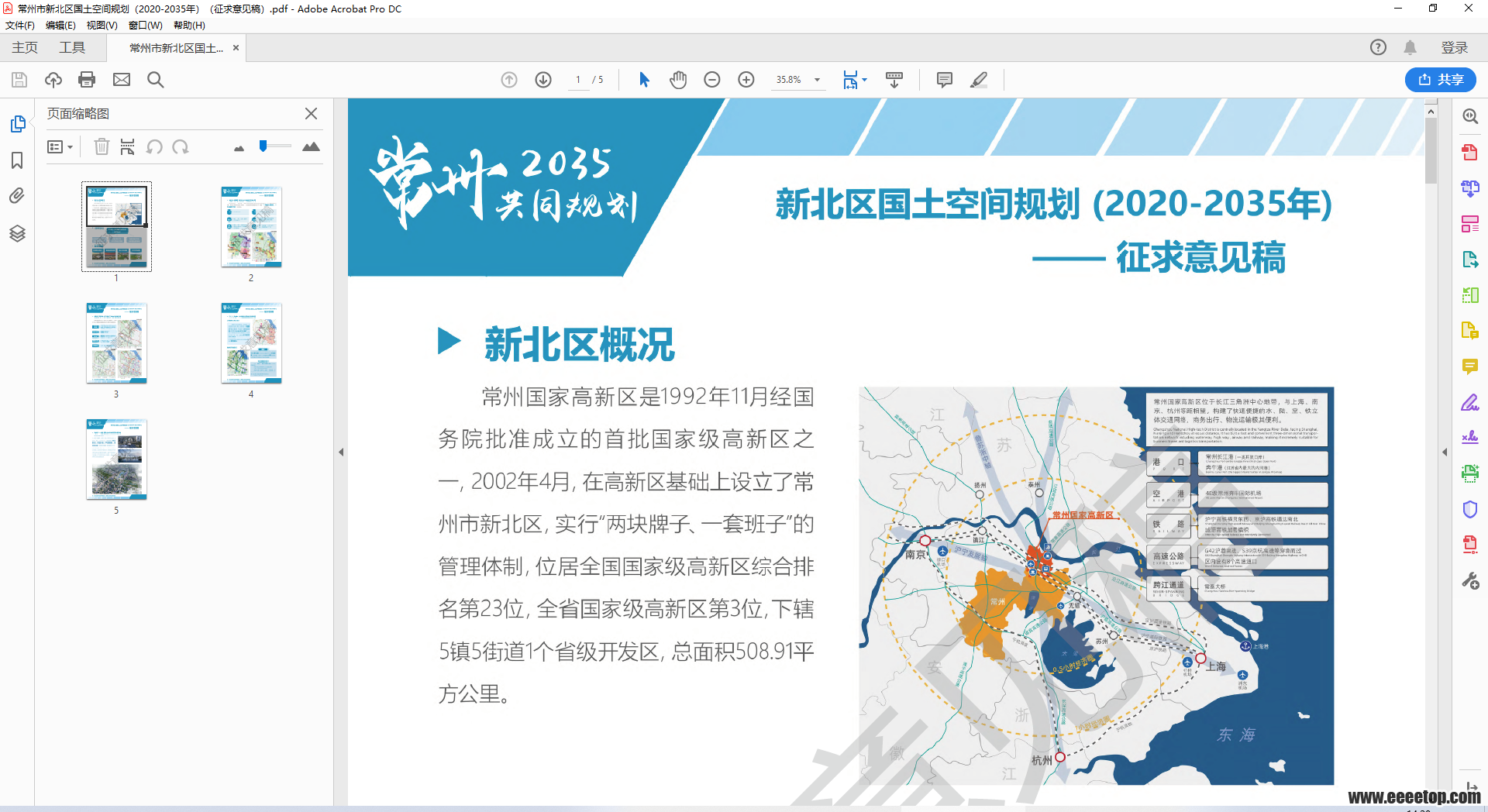Image resolution: width=1488 pixels, height=812 pixels.
Task: Open the help question mark icon
Action: (1378, 48)
